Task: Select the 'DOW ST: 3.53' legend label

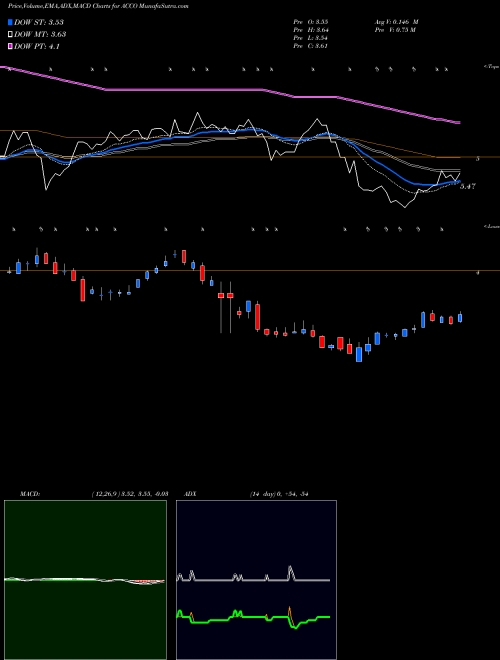Action: [39, 22]
